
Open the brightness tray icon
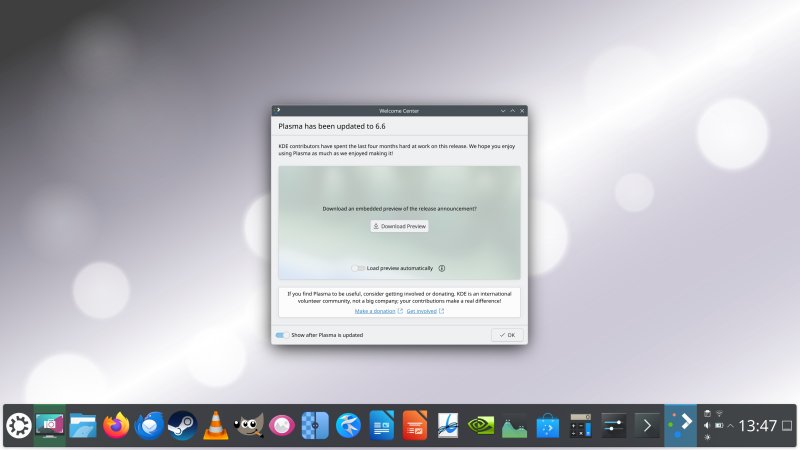pos(707,437)
